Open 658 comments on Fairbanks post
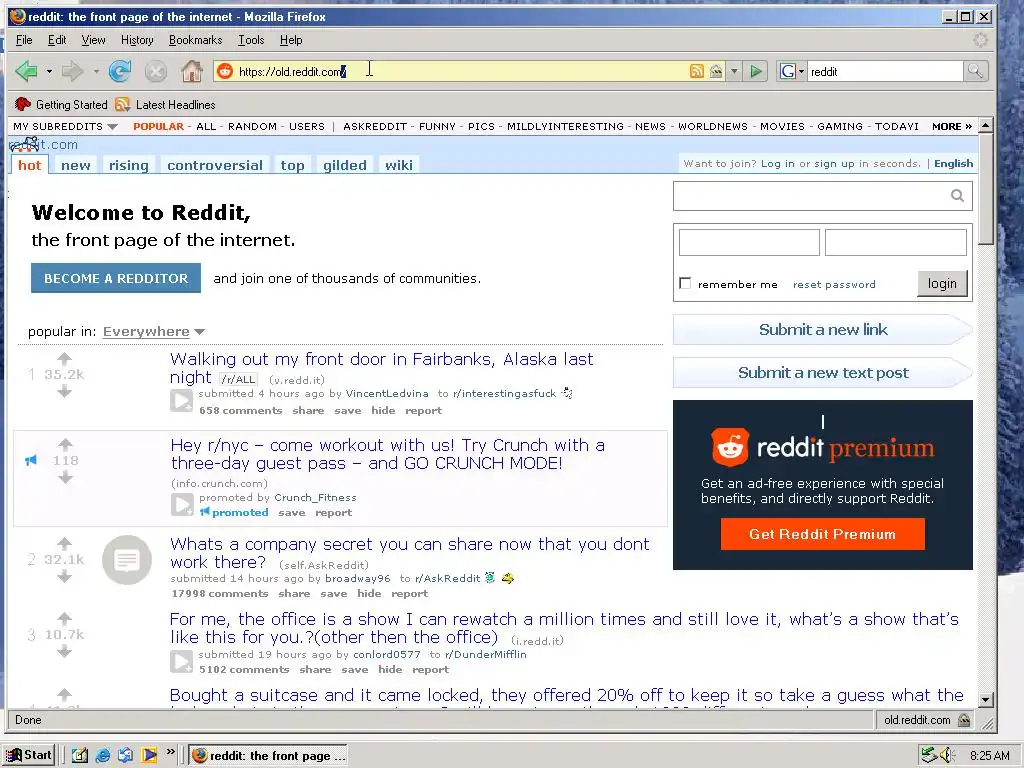The width and height of the screenshot is (1024, 768). point(240,411)
